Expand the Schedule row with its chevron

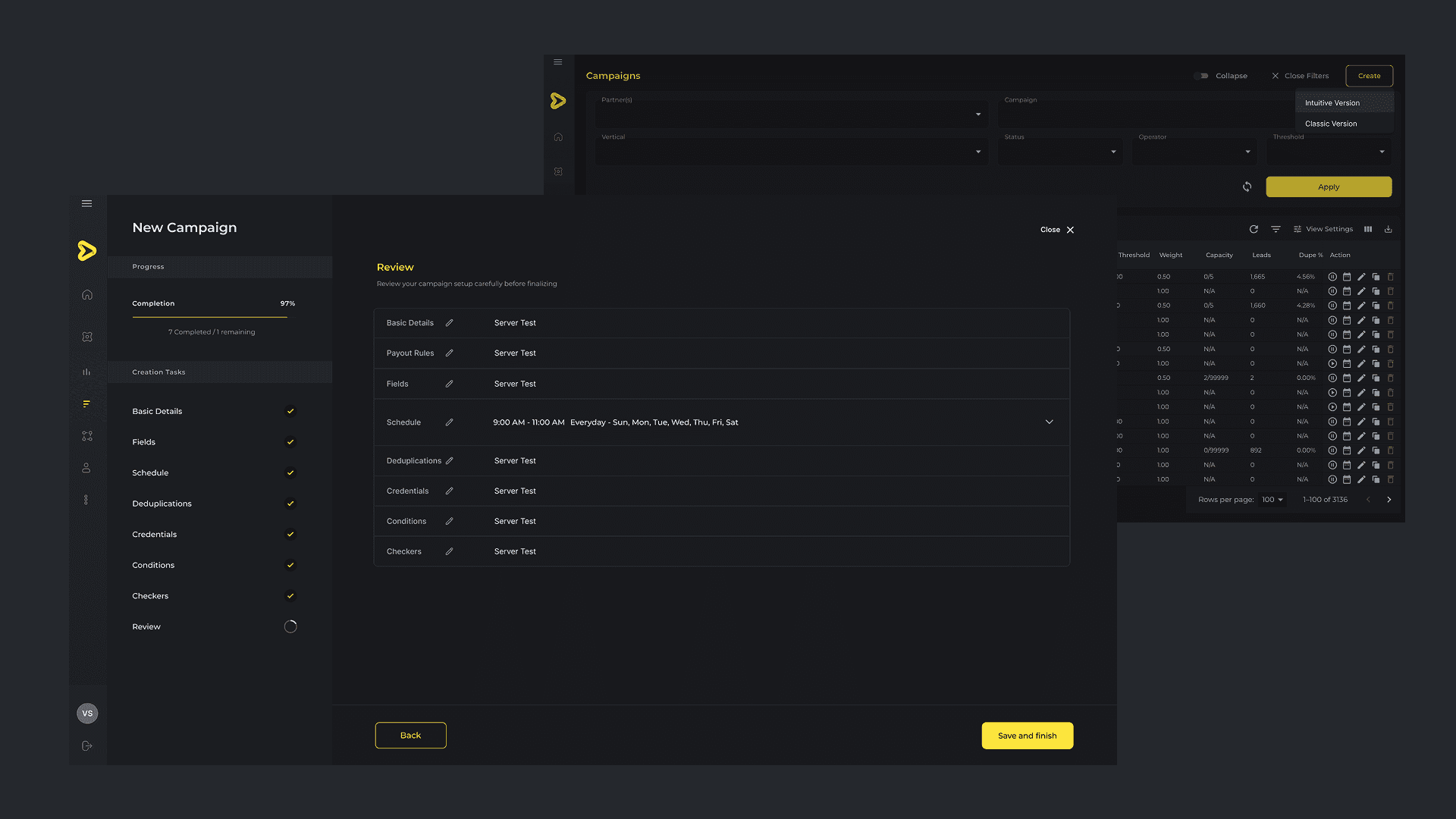click(x=1050, y=422)
